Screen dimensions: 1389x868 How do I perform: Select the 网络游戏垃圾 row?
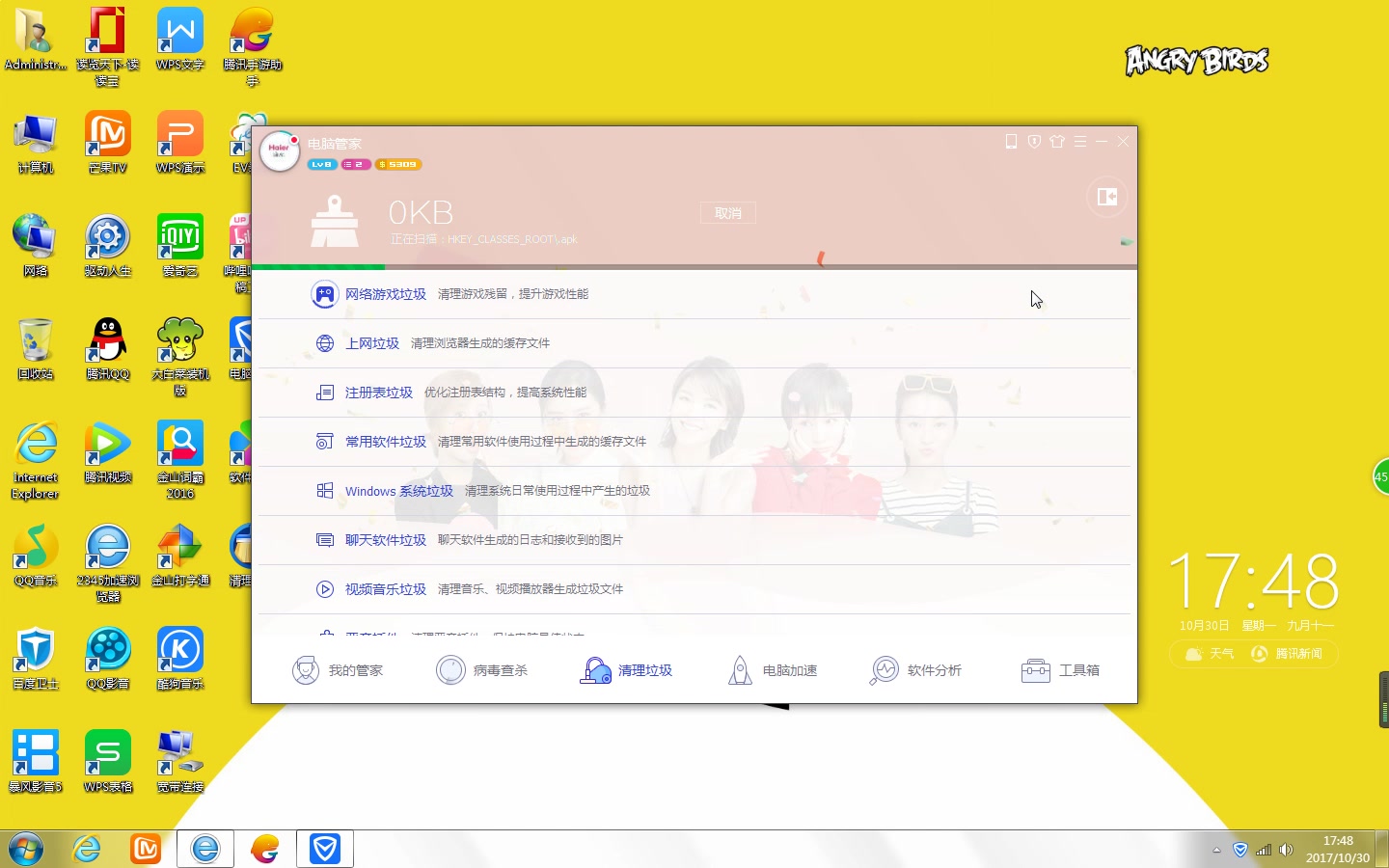coord(694,294)
